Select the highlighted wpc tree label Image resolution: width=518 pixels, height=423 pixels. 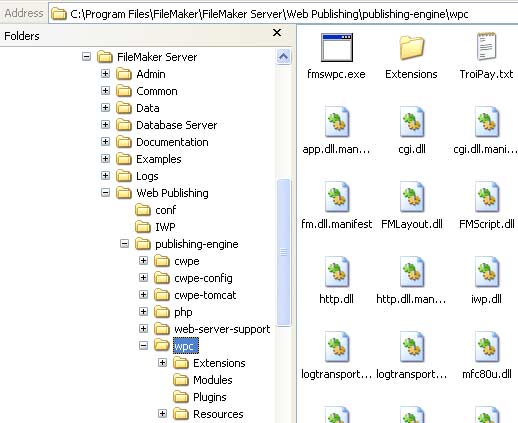(186, 346)
